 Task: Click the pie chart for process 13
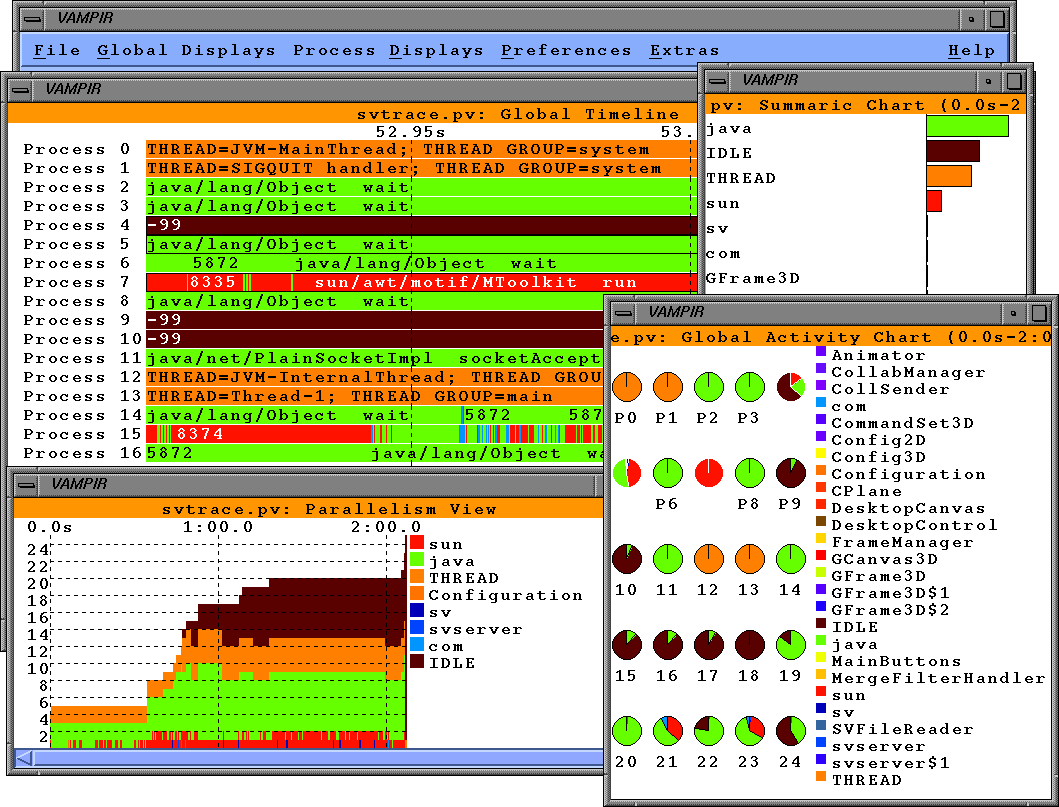click(750, 559)
